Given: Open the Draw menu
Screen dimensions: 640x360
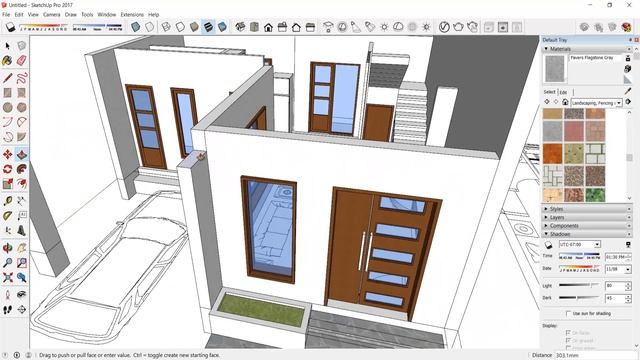Looking at the screenshot, I should click(71, 14).
